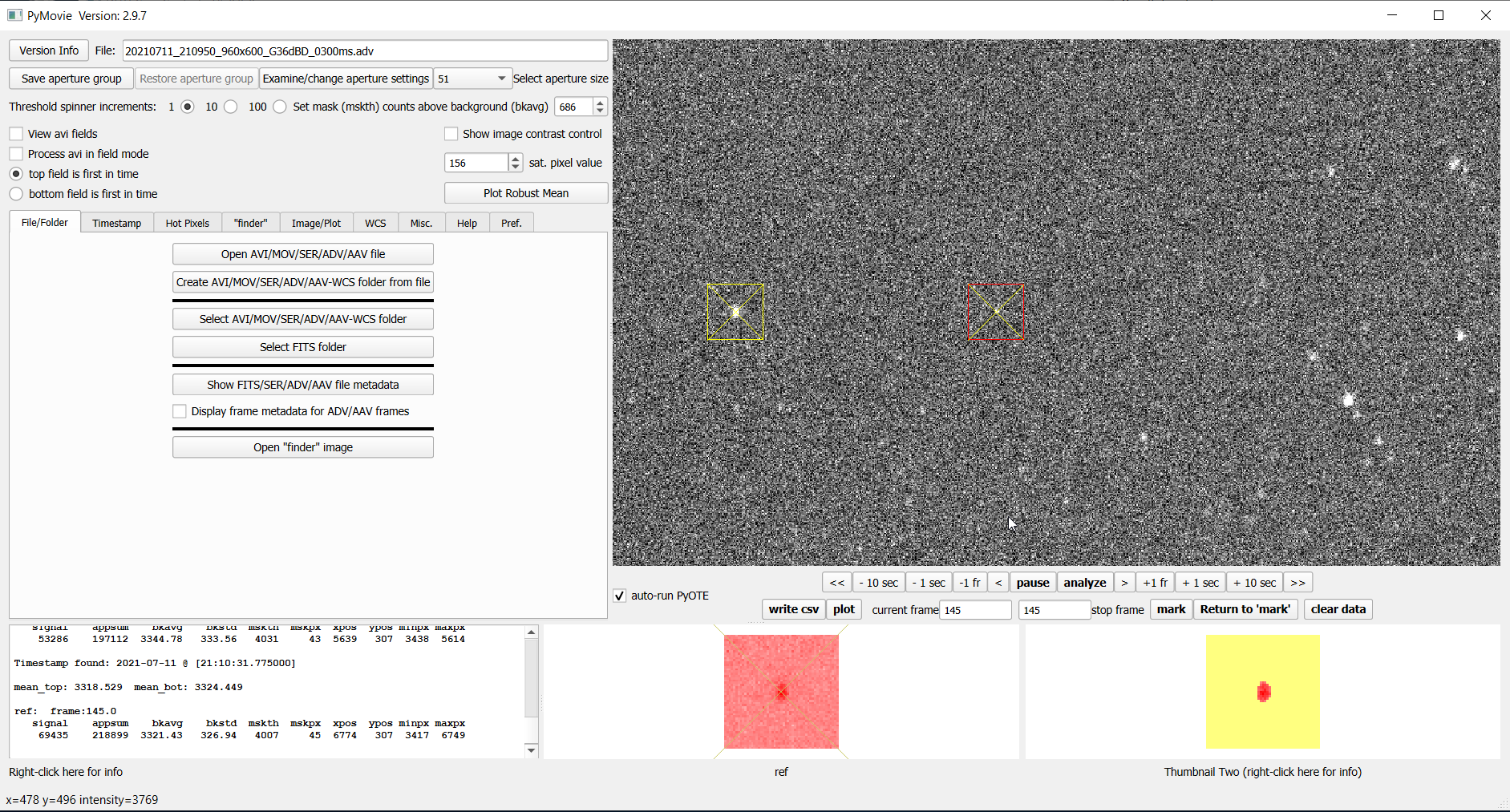The width and height of the screenshot is (1510, 812).
Task: Click the red ref aperture thumbnail
Action: (x=781, y=692)
